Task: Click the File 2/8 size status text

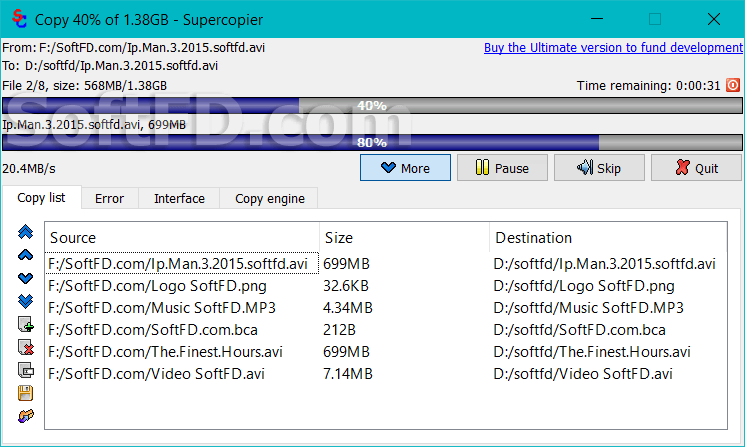Action: [85, 86]
